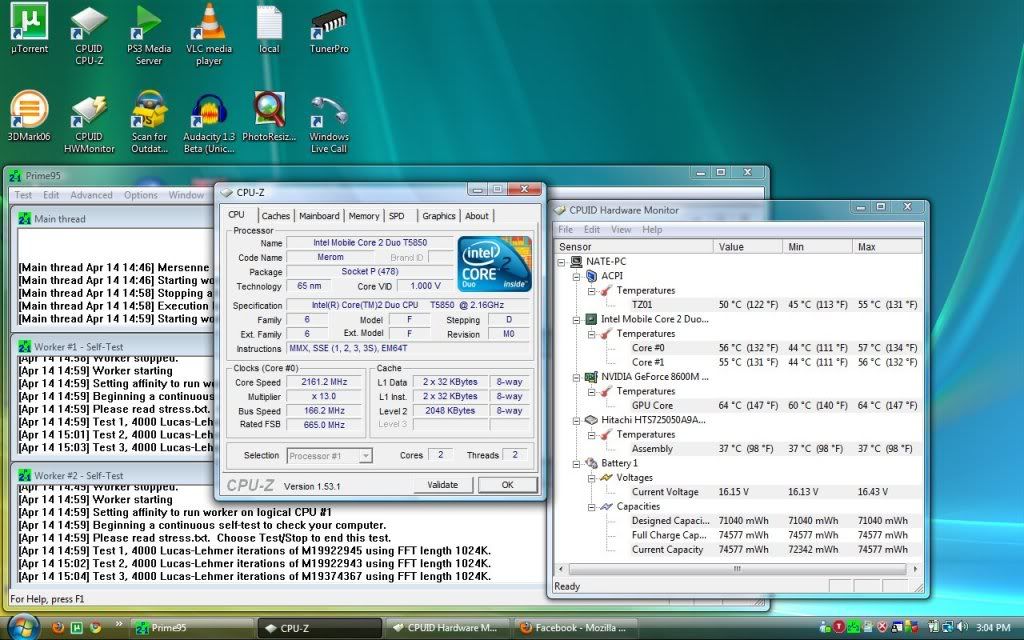This screenshot has height=640, width=1024.
Task: Collapse the Voltages node under Battery 1
Action: point(592,477)
